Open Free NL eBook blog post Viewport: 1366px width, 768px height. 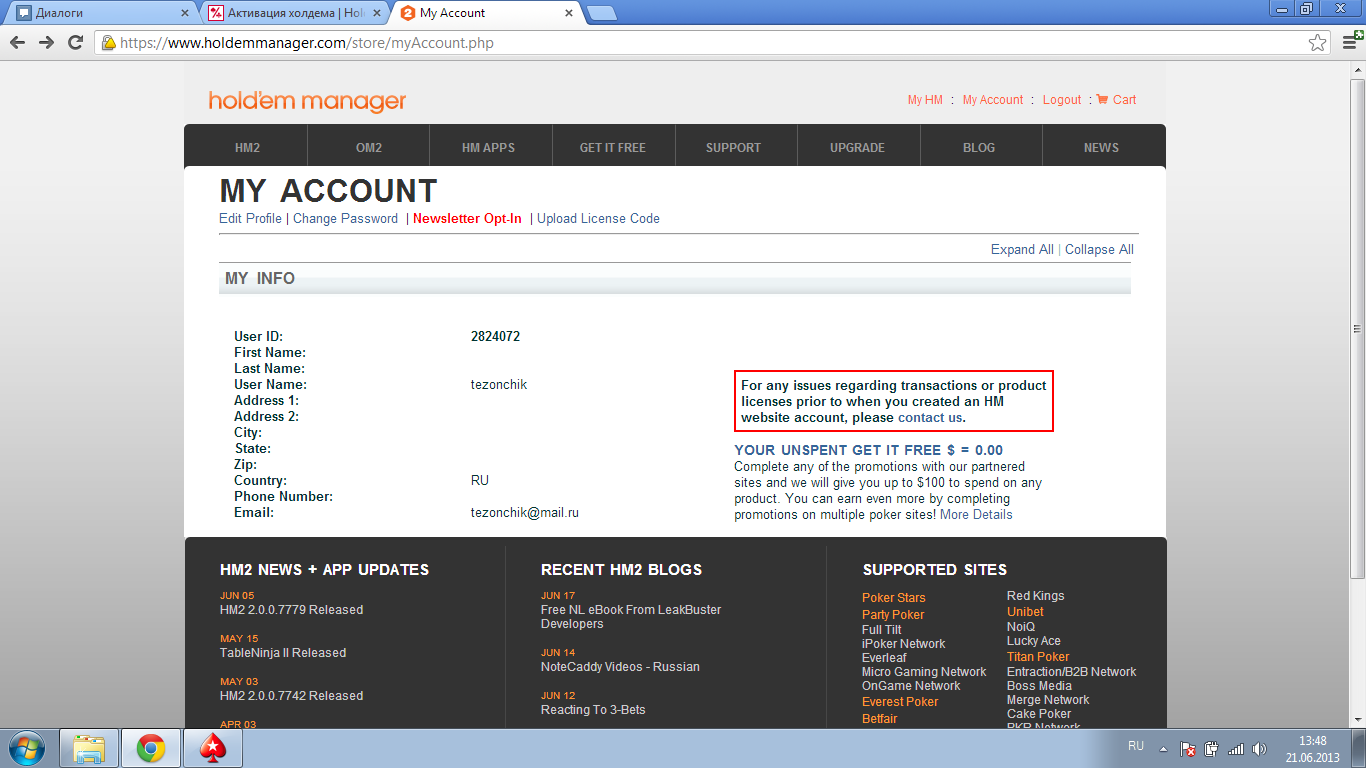[x=631, y=616]
